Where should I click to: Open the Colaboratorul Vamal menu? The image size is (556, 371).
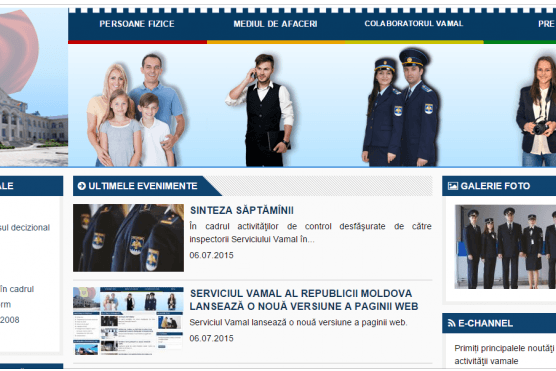pyautogui.click(x=414, y=23)
